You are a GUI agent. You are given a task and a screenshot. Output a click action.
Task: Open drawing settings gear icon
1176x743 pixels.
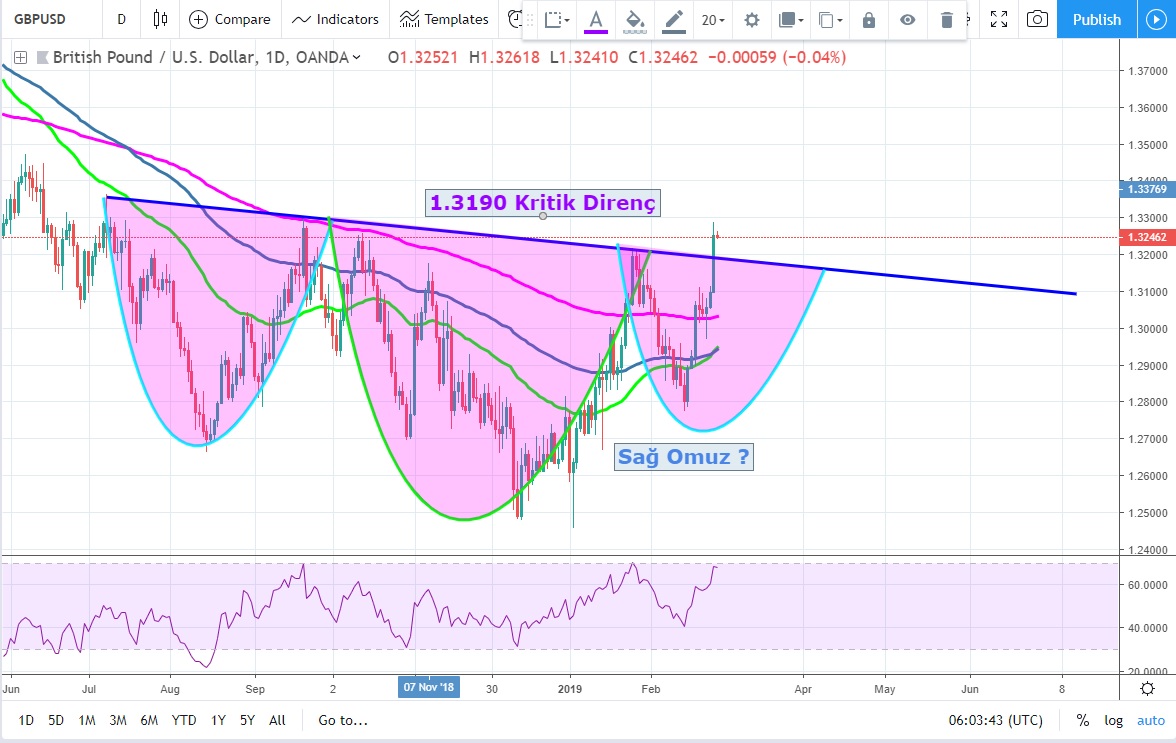pos(752,20)
